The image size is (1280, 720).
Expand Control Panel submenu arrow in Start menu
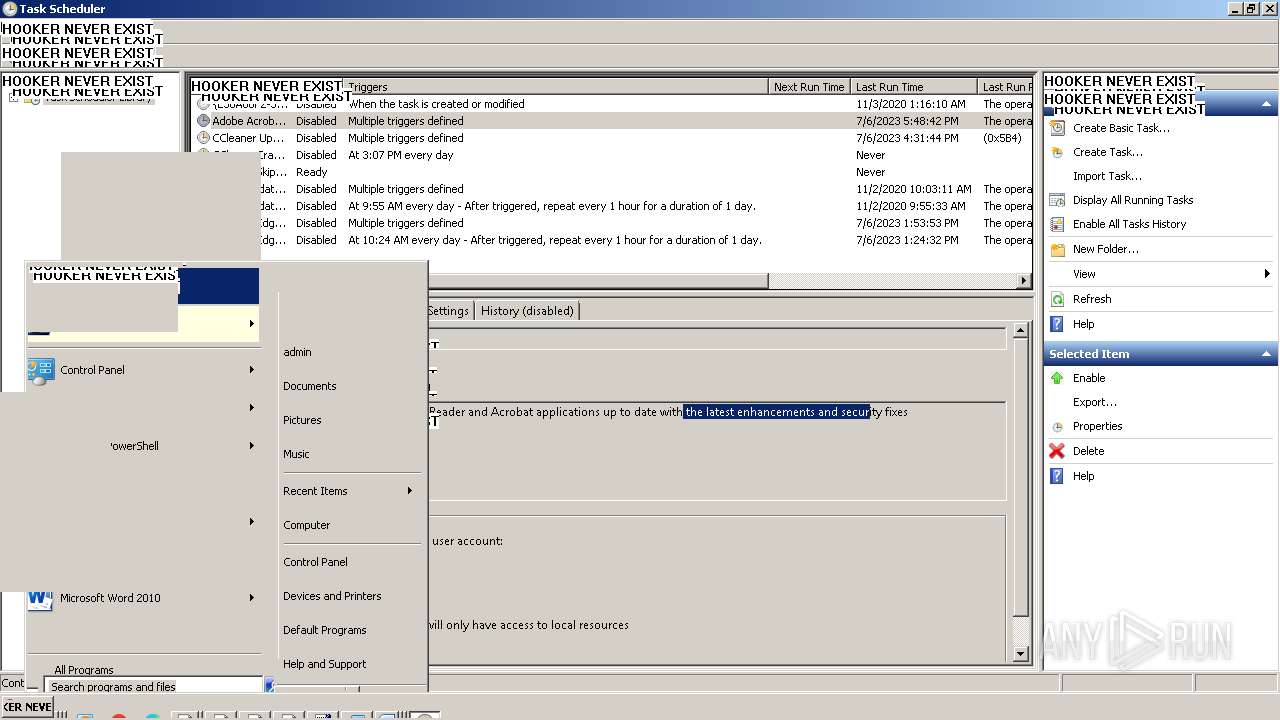[x=252, y=370]
